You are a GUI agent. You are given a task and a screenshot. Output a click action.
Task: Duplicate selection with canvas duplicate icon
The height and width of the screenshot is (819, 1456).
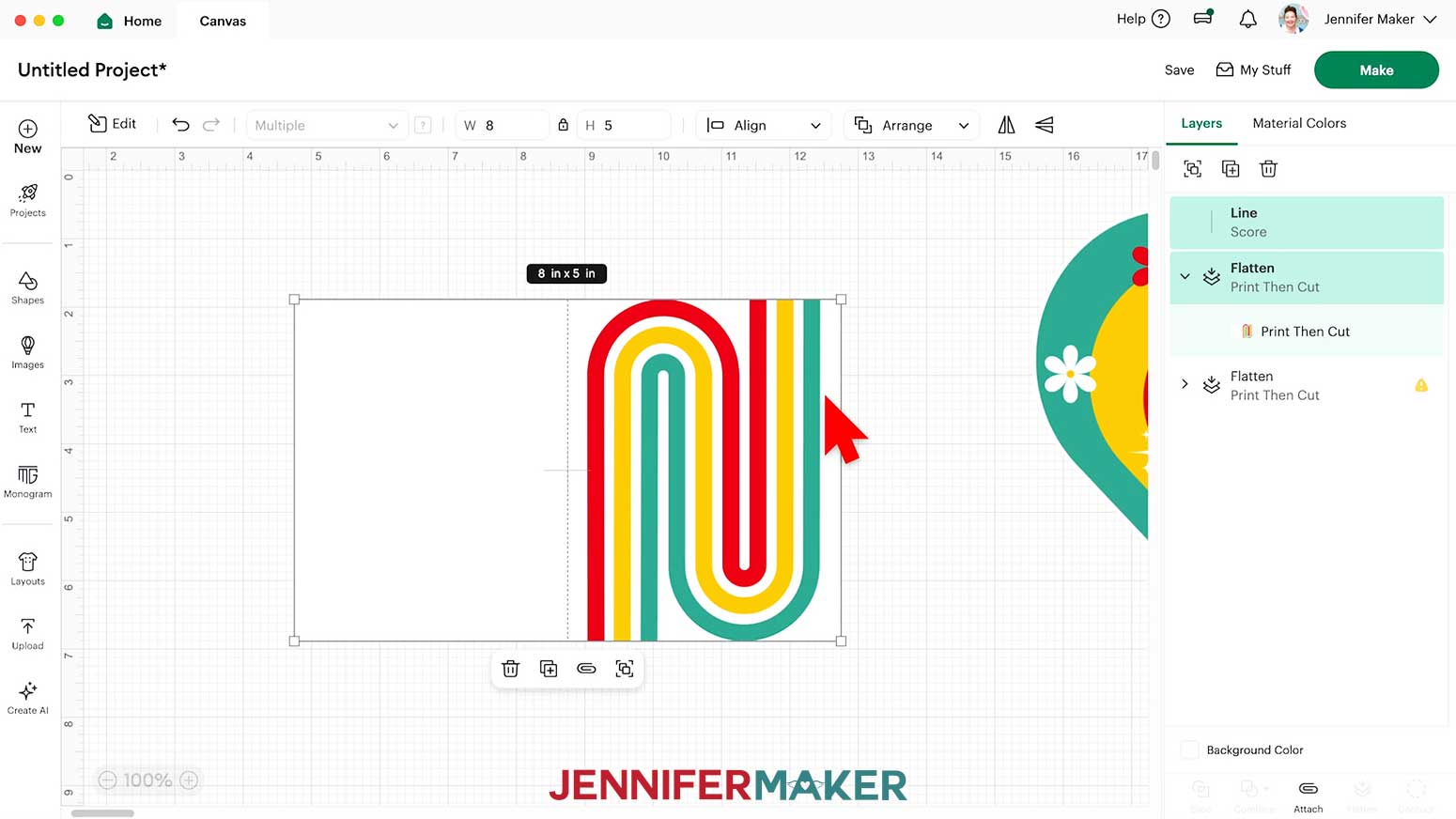click(549, 669)
